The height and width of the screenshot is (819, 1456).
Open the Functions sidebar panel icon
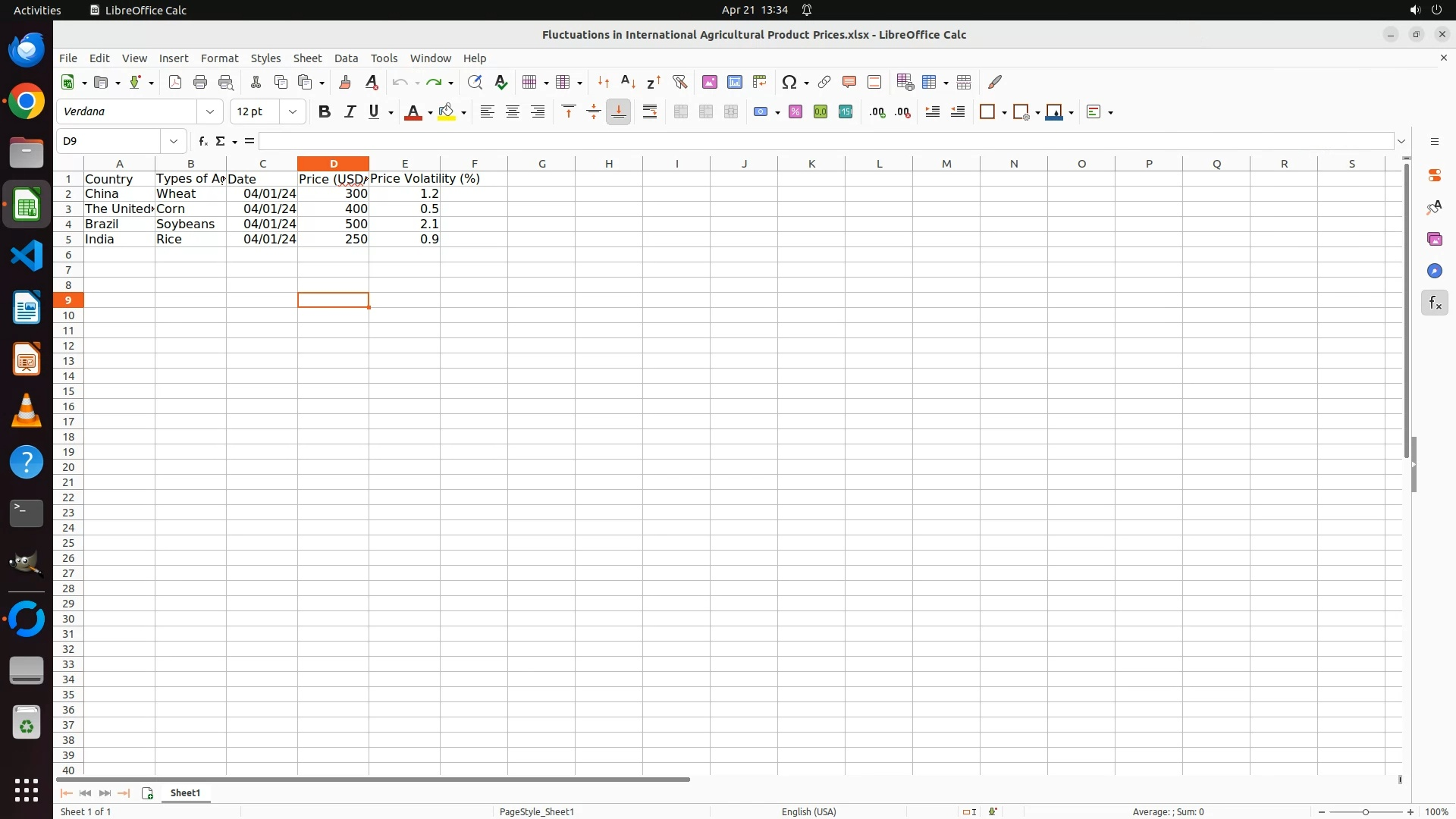pyautogui.click(x=1434, y=303)
